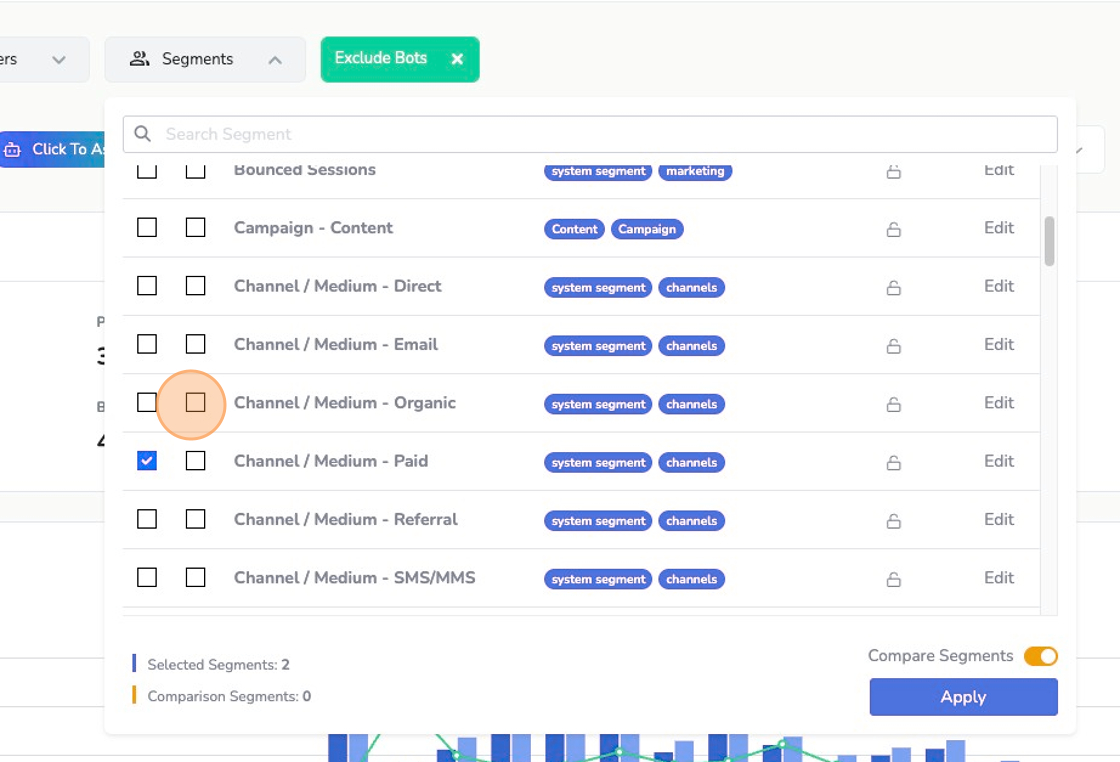Click the lock icon for Channel / Medium - Referral
This screenshot has width=1120, height=762.
pyautogui.click(x=893, y=520)
